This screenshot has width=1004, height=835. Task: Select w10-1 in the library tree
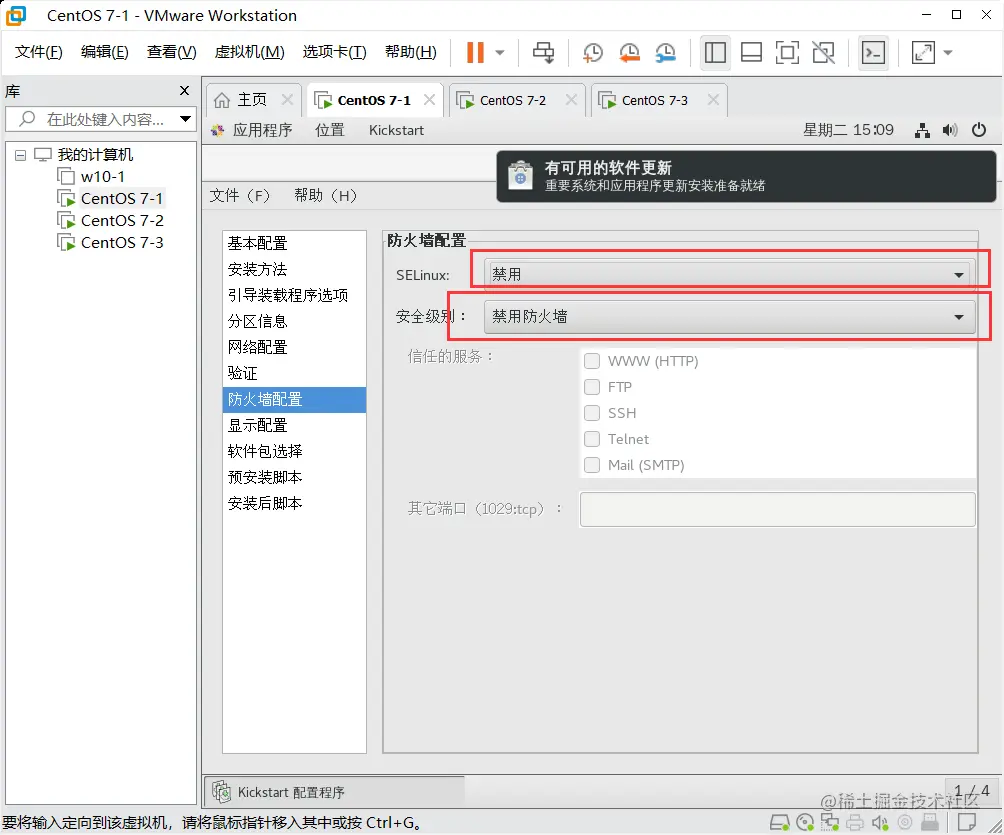click(102, 176)
